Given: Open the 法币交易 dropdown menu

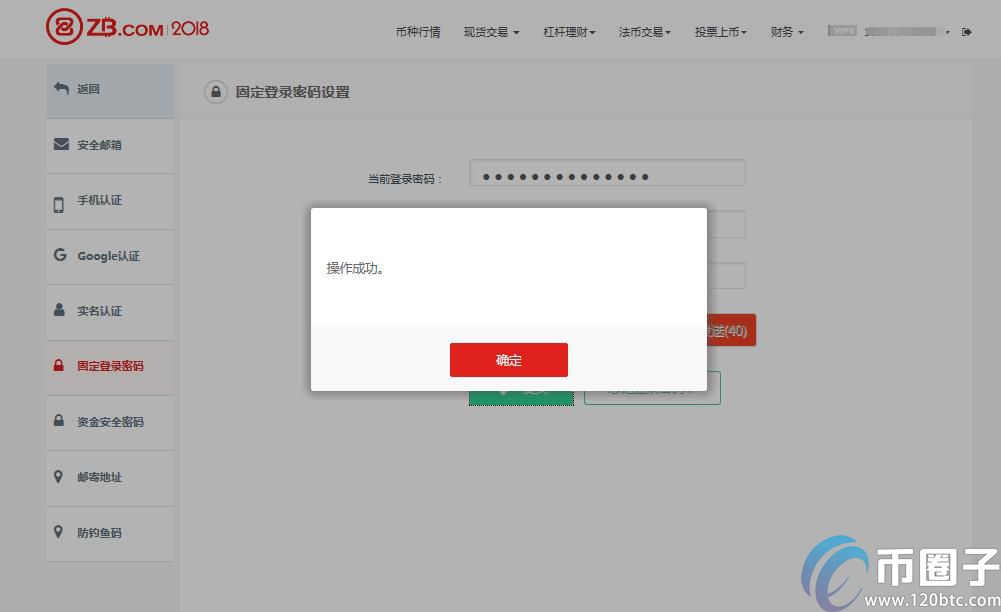Looking at the screenshot, I should (645, 32).
